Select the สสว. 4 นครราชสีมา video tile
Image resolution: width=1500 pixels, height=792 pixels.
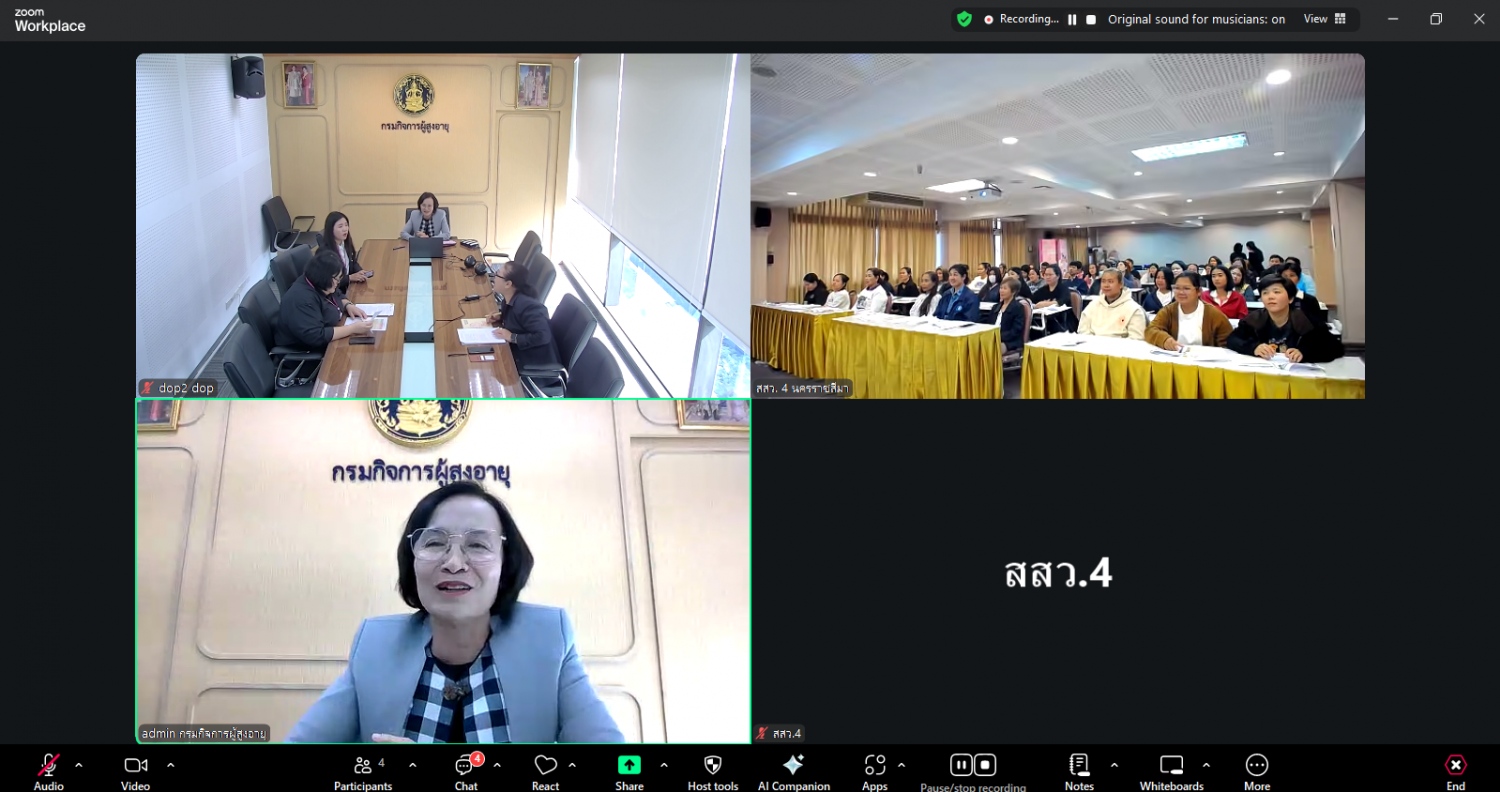click(x=1057, y=226)
